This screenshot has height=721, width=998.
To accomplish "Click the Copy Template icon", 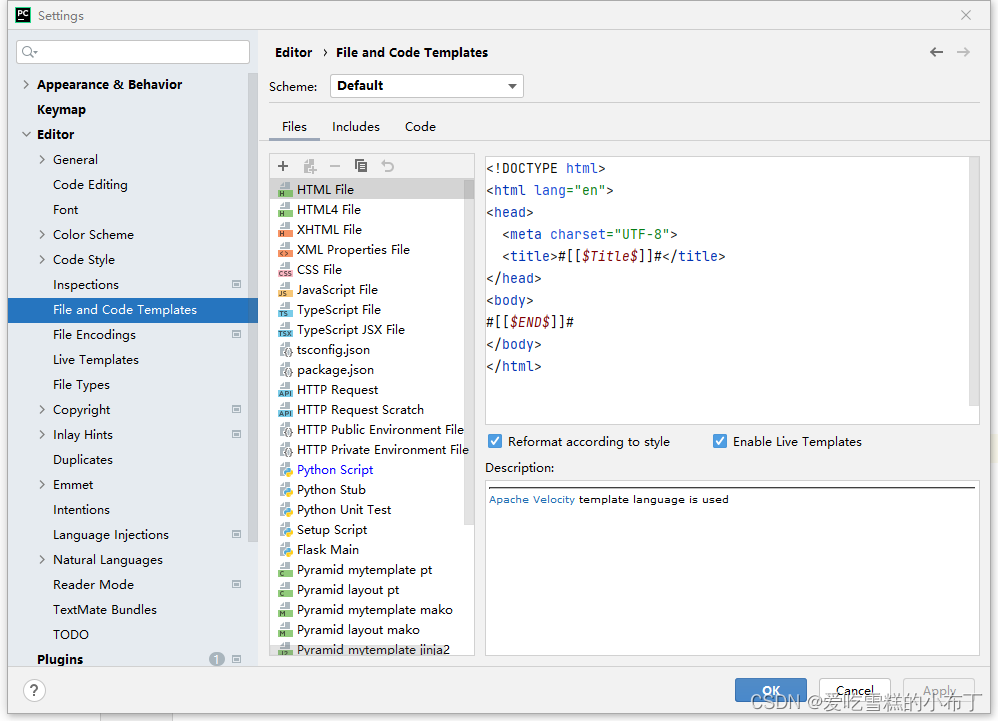I will coord(361,166).
